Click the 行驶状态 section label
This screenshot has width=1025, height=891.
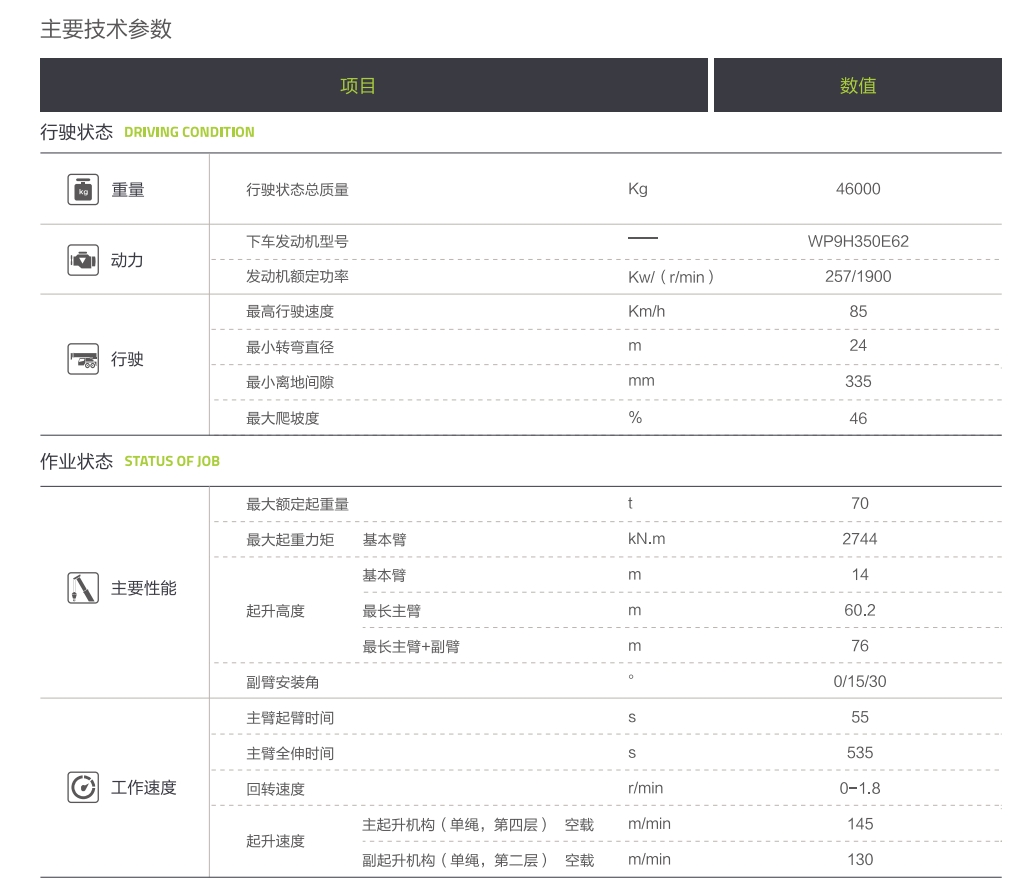76,132
